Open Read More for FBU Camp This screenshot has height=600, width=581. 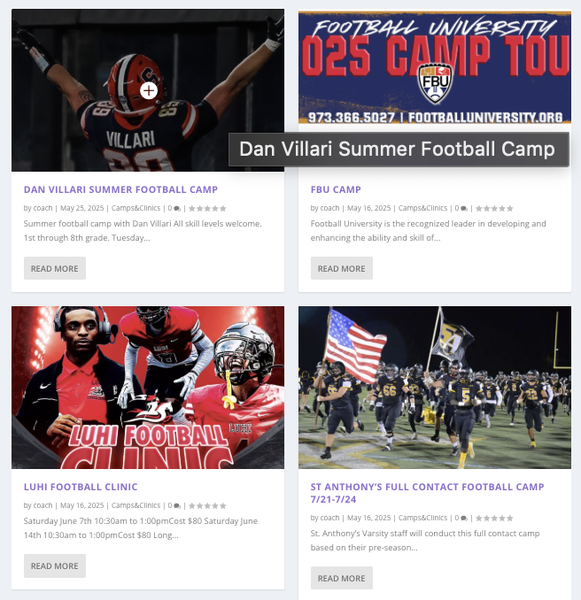click(341, 268)
